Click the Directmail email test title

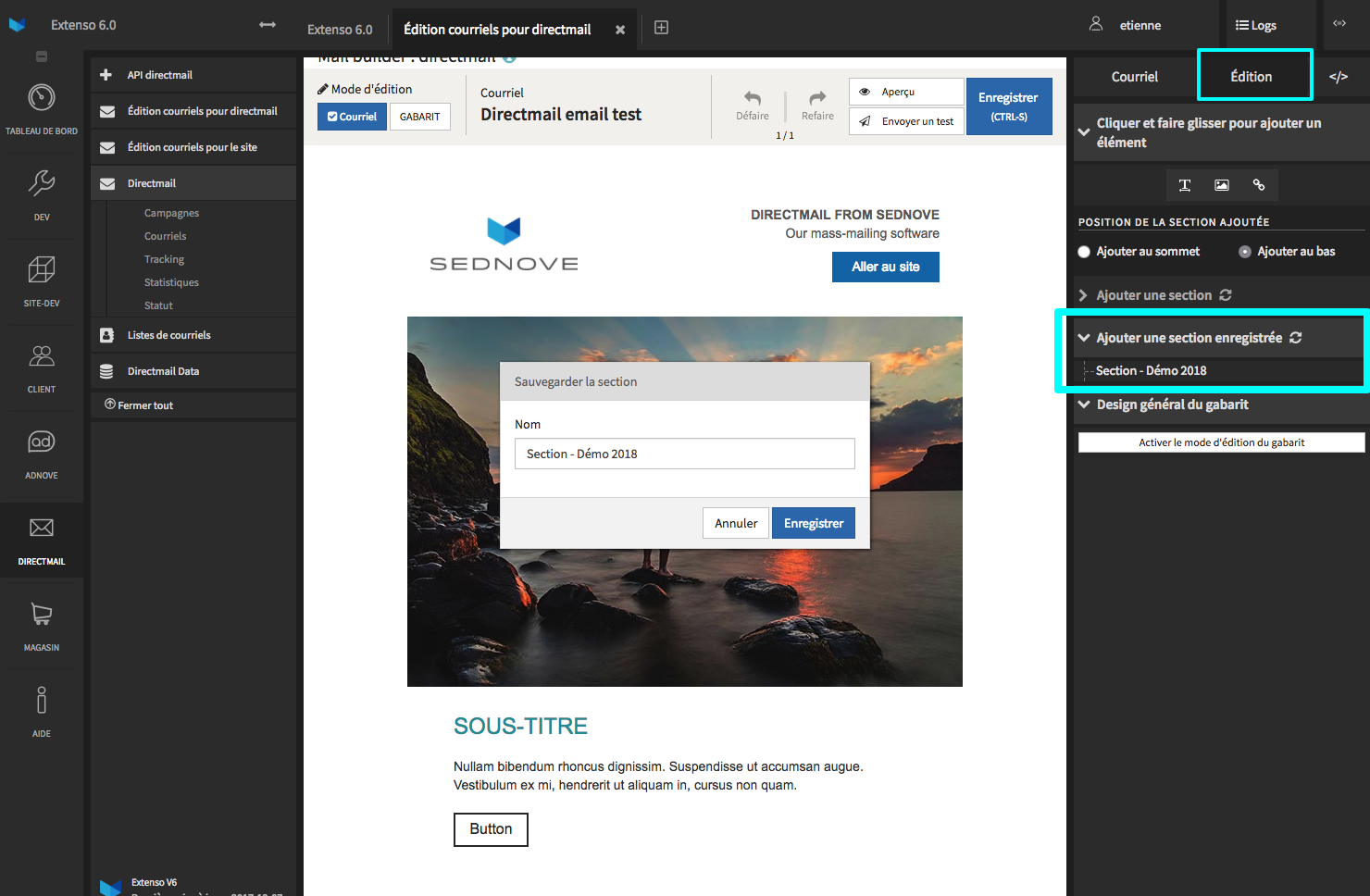(x=561, y=115)
